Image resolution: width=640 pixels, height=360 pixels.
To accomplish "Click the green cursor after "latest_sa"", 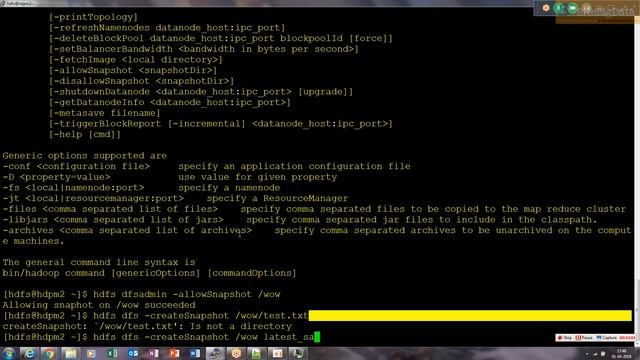I will coord(317,337).
